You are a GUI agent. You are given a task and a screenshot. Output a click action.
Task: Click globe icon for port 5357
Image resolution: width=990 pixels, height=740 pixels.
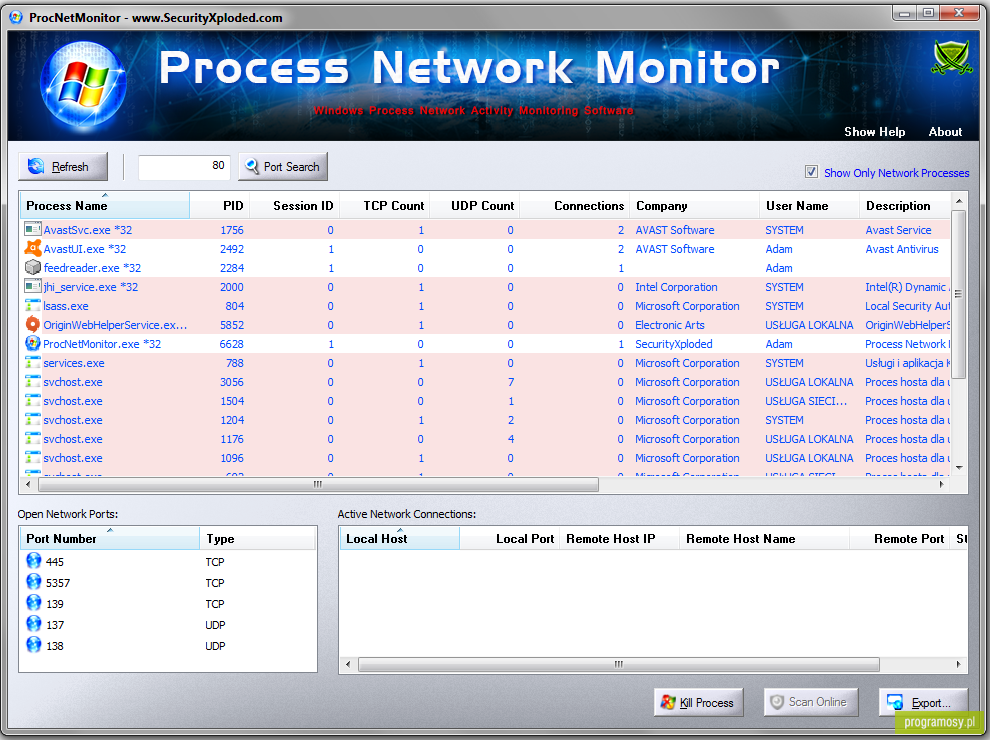[34, 582]
